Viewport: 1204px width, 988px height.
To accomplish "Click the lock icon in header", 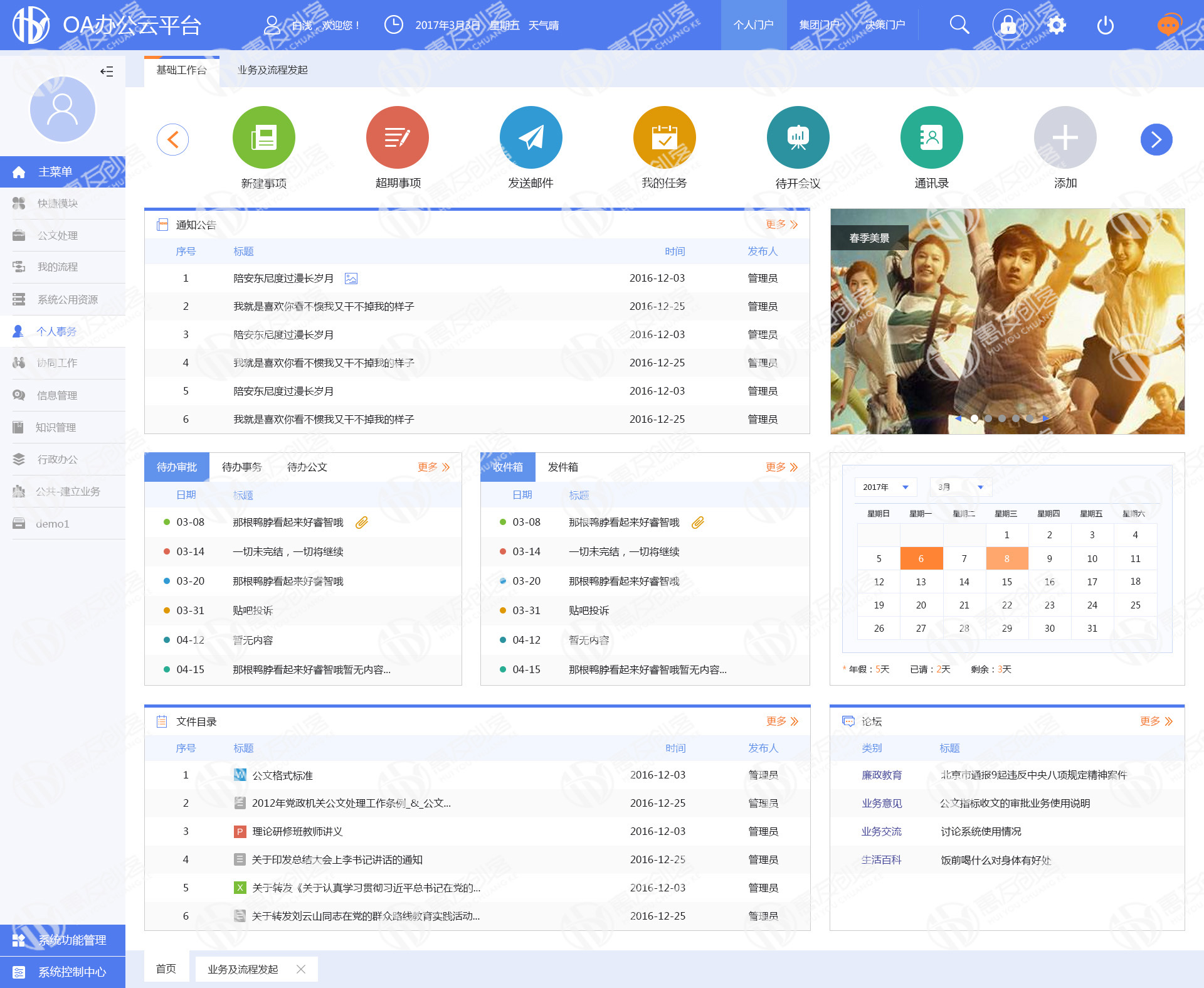I will click(x=1008, y=25).
